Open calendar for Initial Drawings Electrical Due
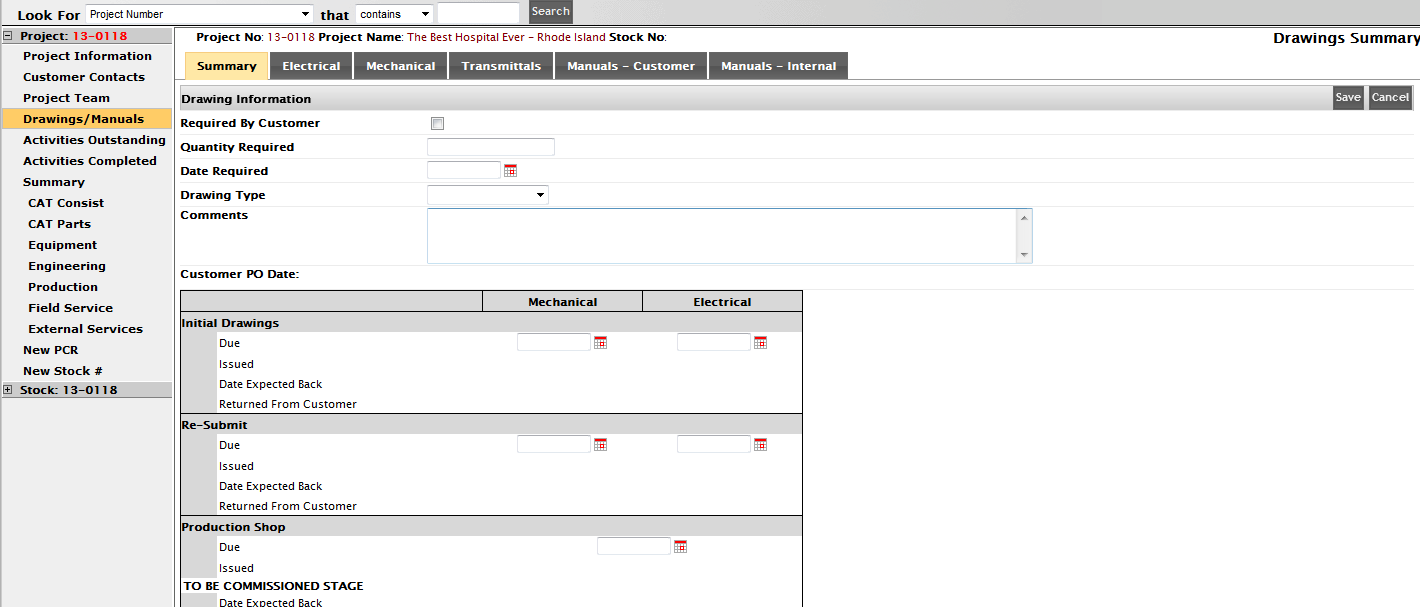Screen dimensions: 1420x607 click(x=760, y=343)
